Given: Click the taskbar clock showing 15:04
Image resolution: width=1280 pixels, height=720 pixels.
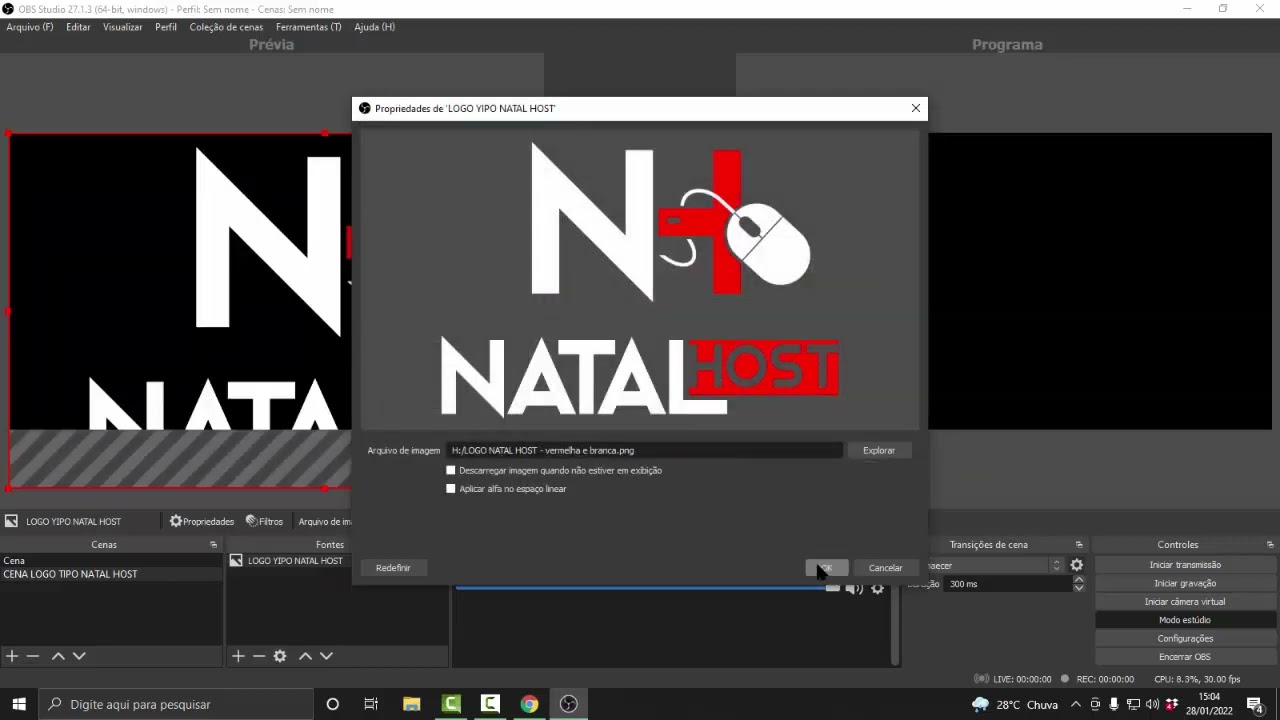Looking at the screenshot, I should coord(1209,704).
